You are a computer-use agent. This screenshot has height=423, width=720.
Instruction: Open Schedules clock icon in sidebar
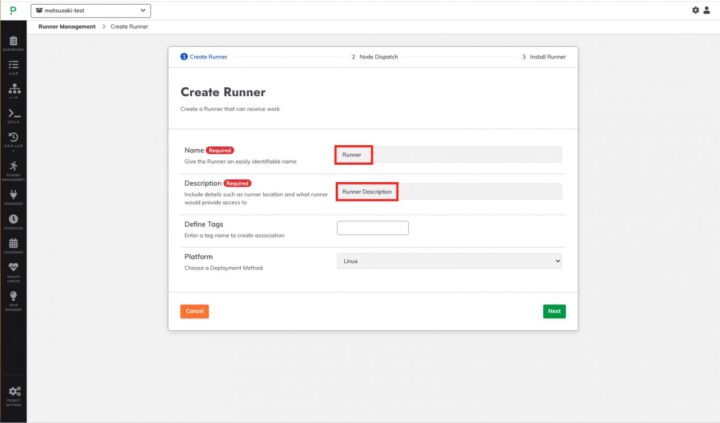[13, 220]
